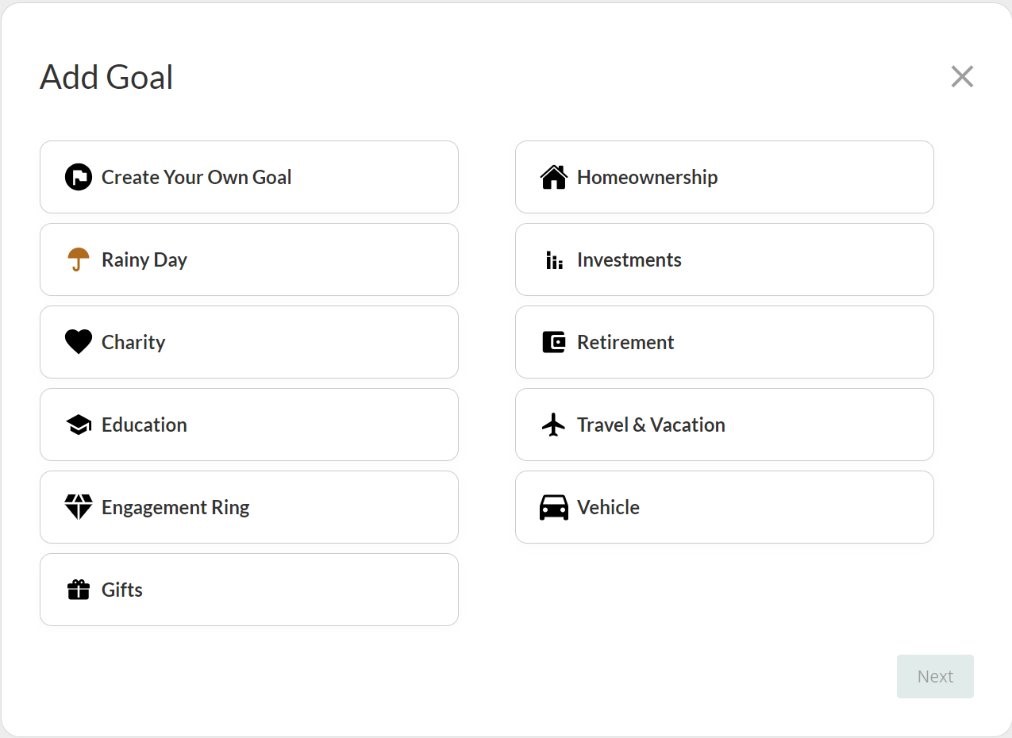Close the Add Goal dialog

[x=962, y=77]
